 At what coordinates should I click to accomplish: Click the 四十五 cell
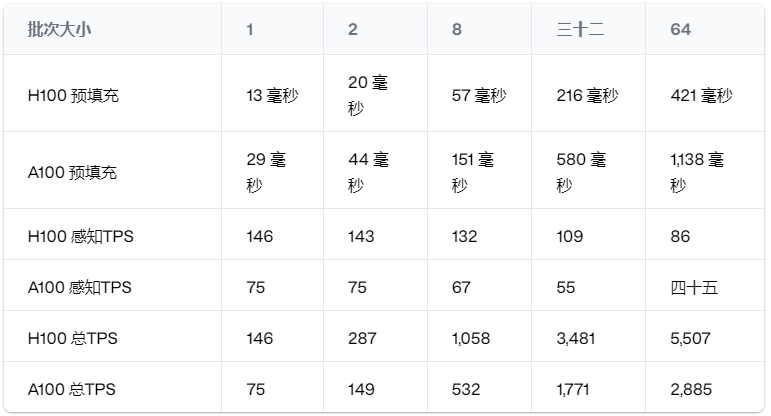(x=694, y=287)
